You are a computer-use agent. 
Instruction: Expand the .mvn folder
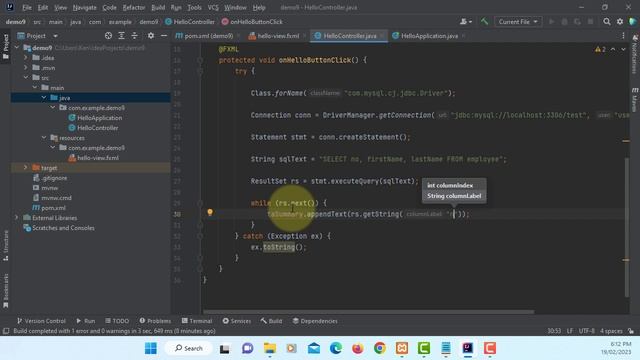click(x=26, y=68)
